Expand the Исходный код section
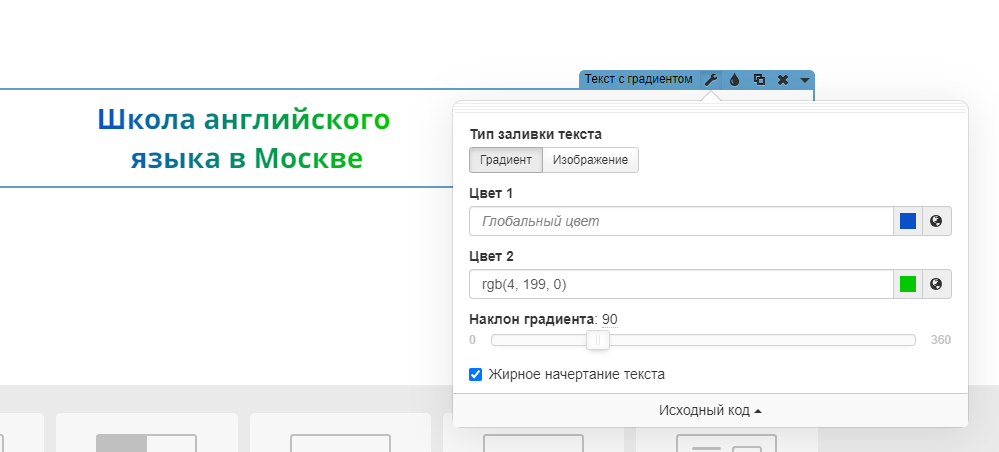The width and height of the screenshot is (999, 452). [x=710, y=410]
